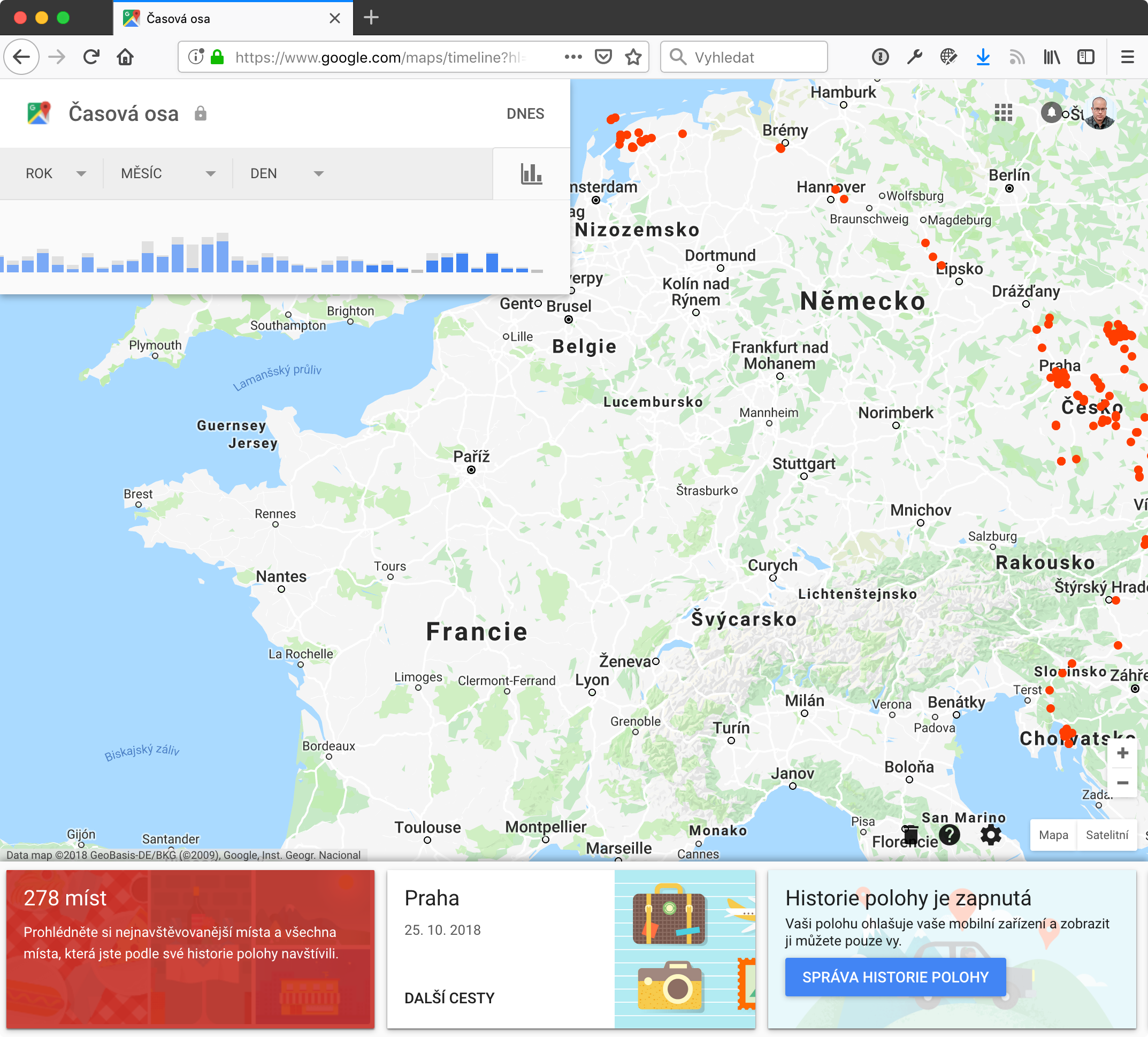Open the Firefox hamburger menu

[x=1128, y=57]
